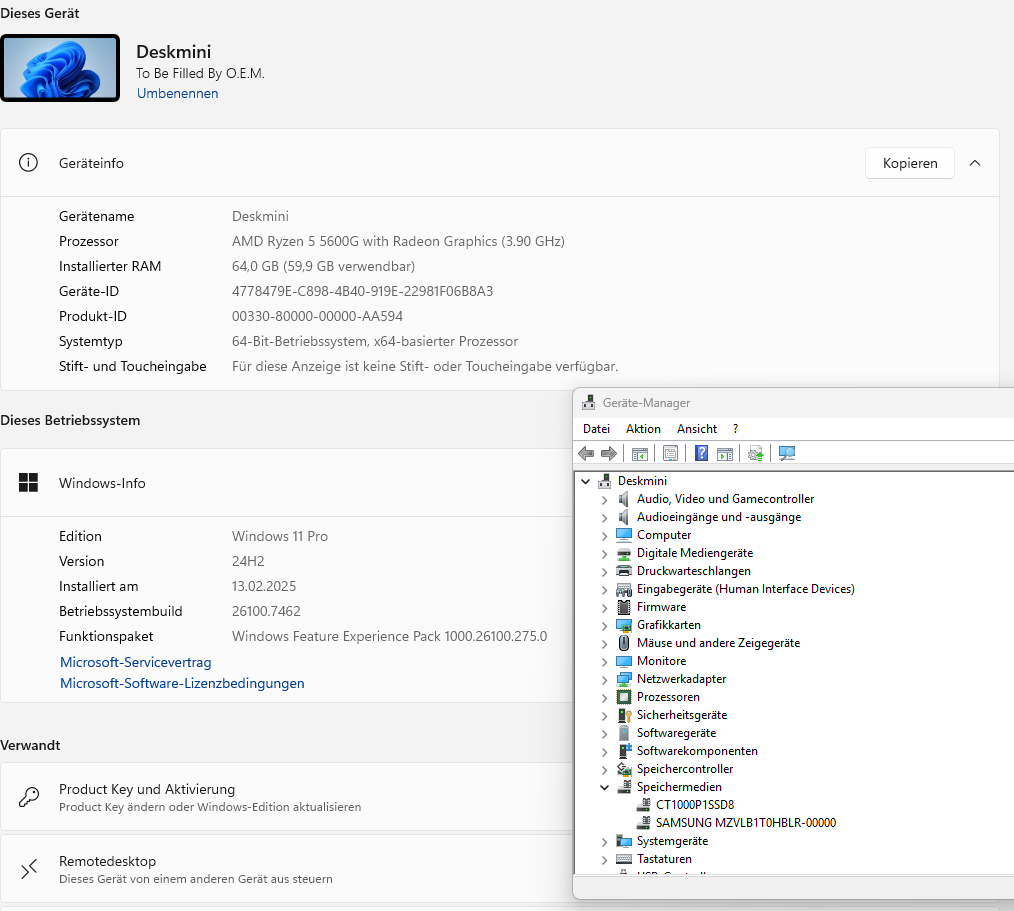Image resolution: width=1014 pixels, height=911 pixels.
Task: Click the Speichercontroller icon
Action: point(623,769)
